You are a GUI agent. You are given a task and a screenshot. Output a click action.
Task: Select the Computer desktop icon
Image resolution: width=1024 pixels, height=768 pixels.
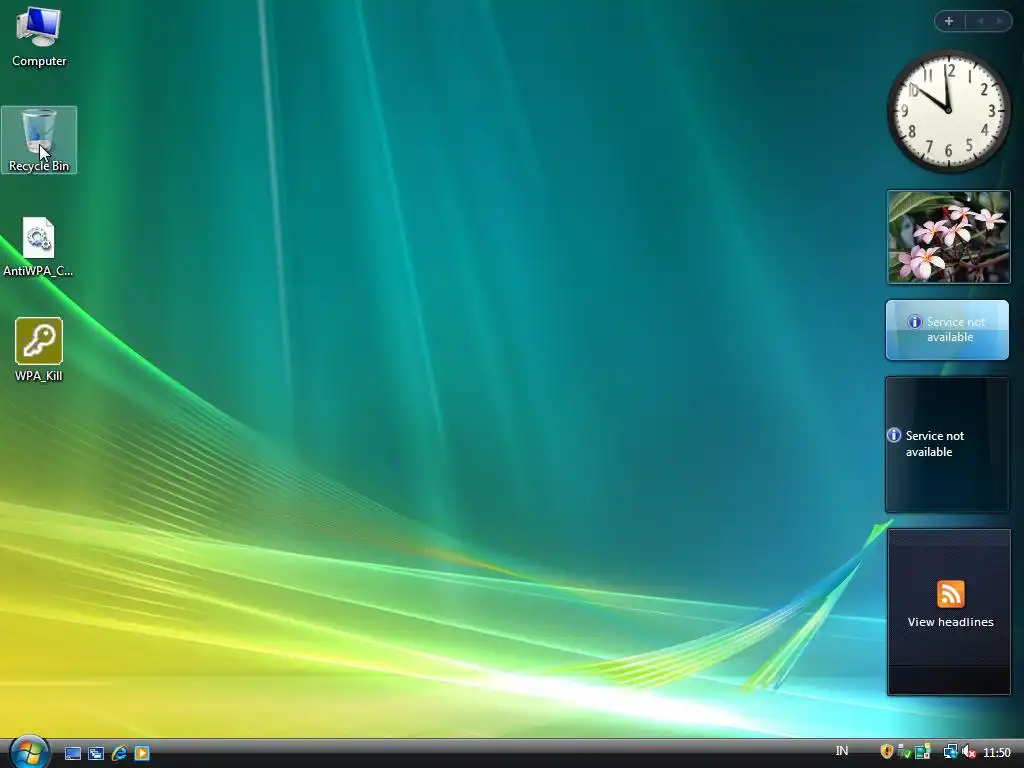pos(39,36)
